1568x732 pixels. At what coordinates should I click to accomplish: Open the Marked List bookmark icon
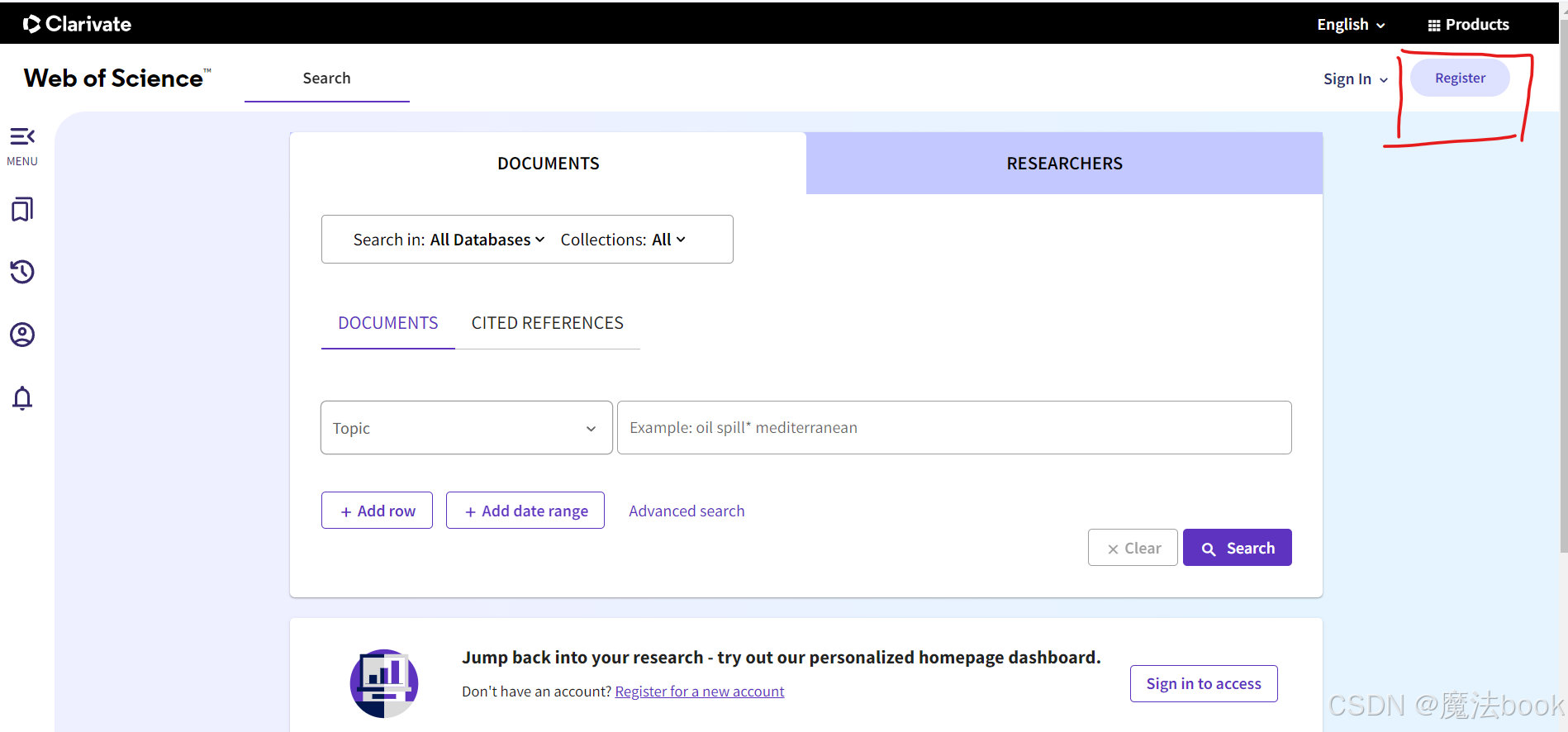[x=22, y=209]
